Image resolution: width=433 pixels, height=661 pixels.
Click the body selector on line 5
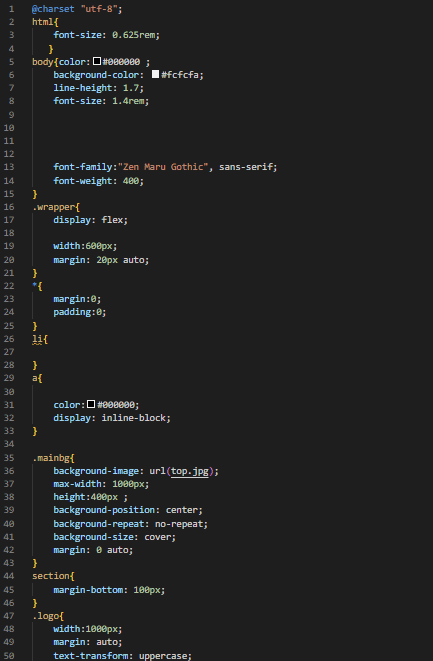pyautogui.click(x=43, y=62)
